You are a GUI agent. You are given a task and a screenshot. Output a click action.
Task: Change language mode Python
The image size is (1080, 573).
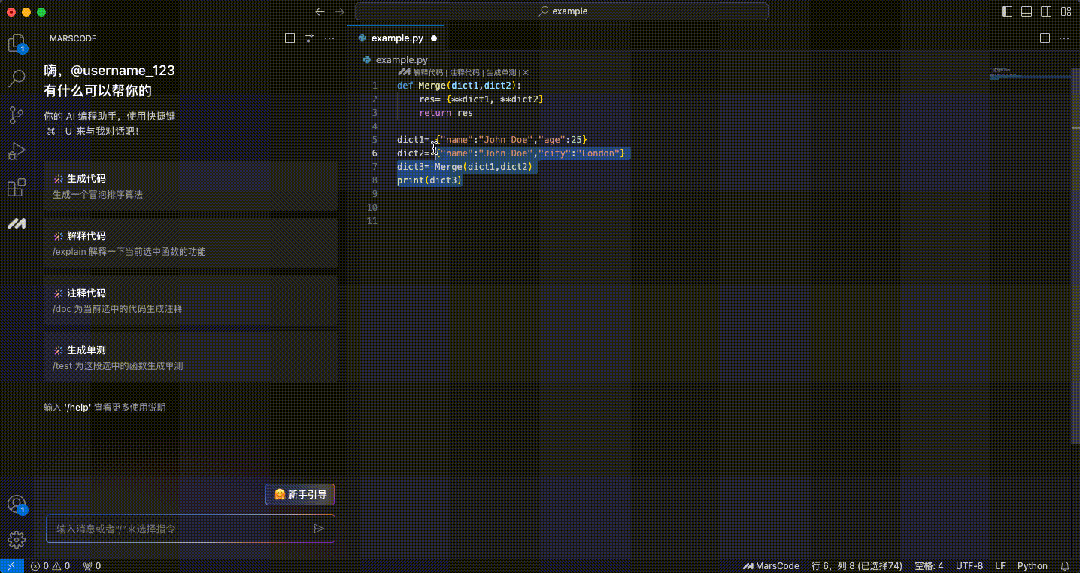pos(1032,565)
